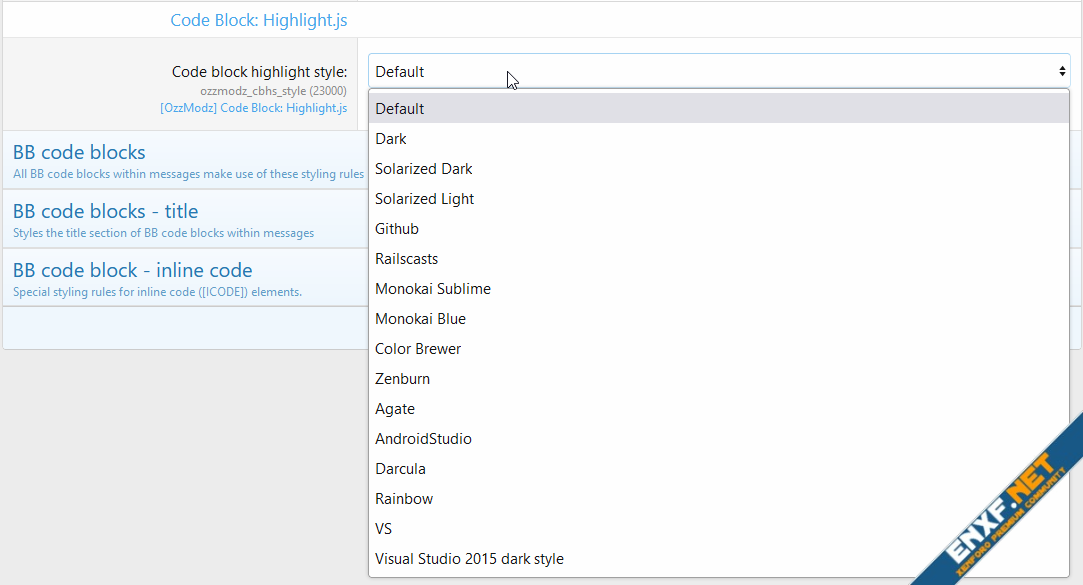
Task: Pick Darcula from the dropdown
Action: 400,469
